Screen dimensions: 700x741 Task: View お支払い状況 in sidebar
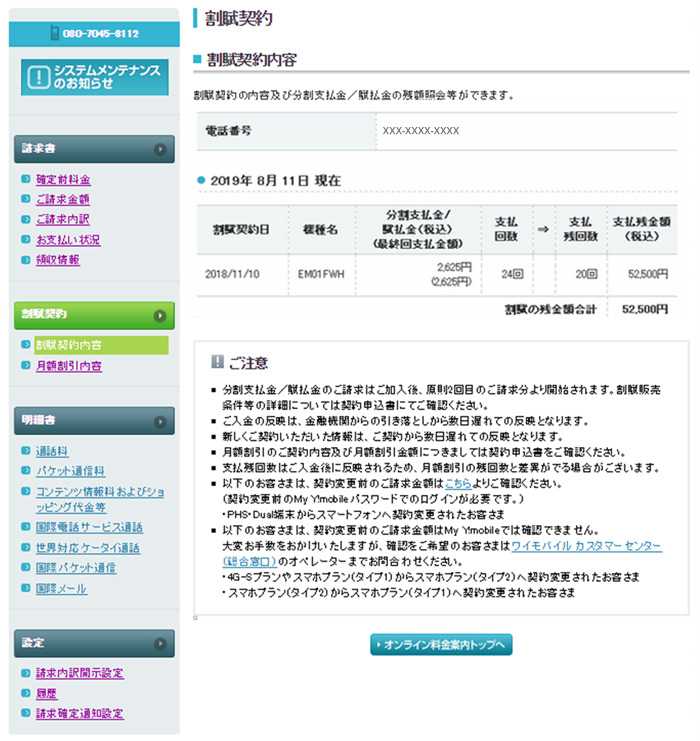point(68,240)
